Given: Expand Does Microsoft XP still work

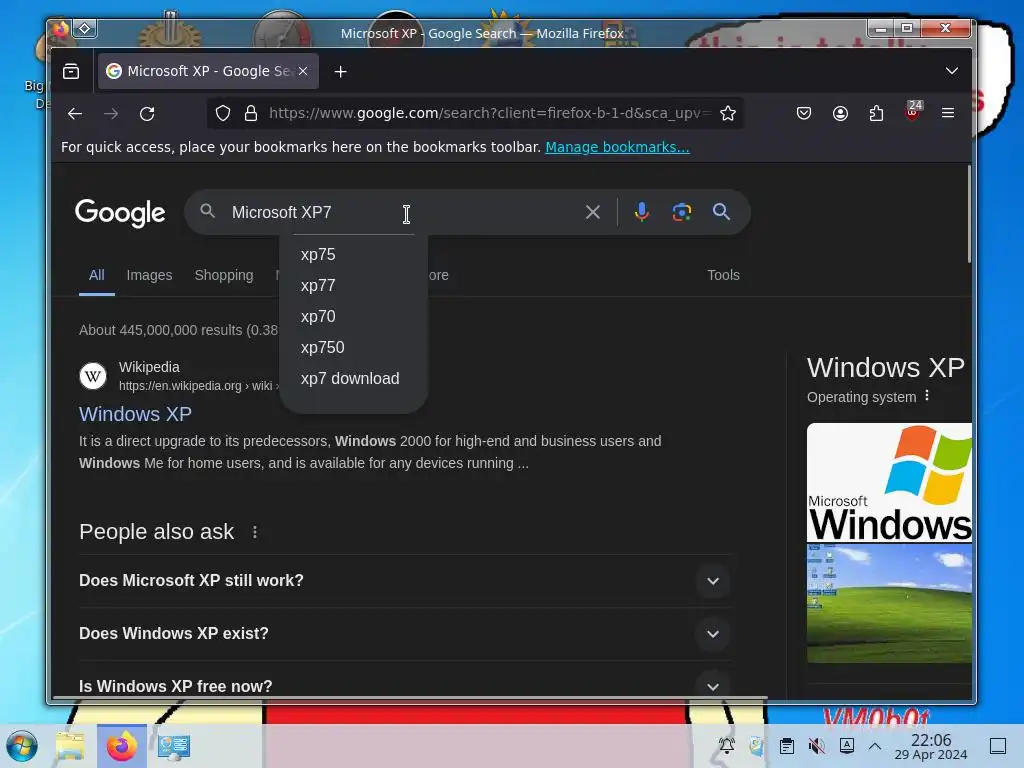Looking at the screenshot, I should pos(405,581).
